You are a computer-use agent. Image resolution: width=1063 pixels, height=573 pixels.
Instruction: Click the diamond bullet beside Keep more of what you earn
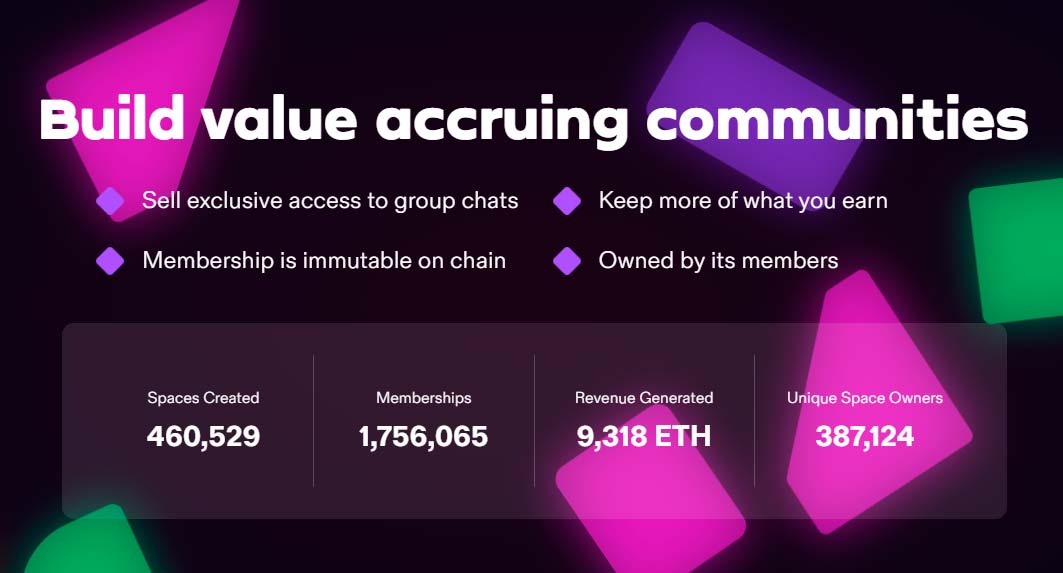coord(567,201)
